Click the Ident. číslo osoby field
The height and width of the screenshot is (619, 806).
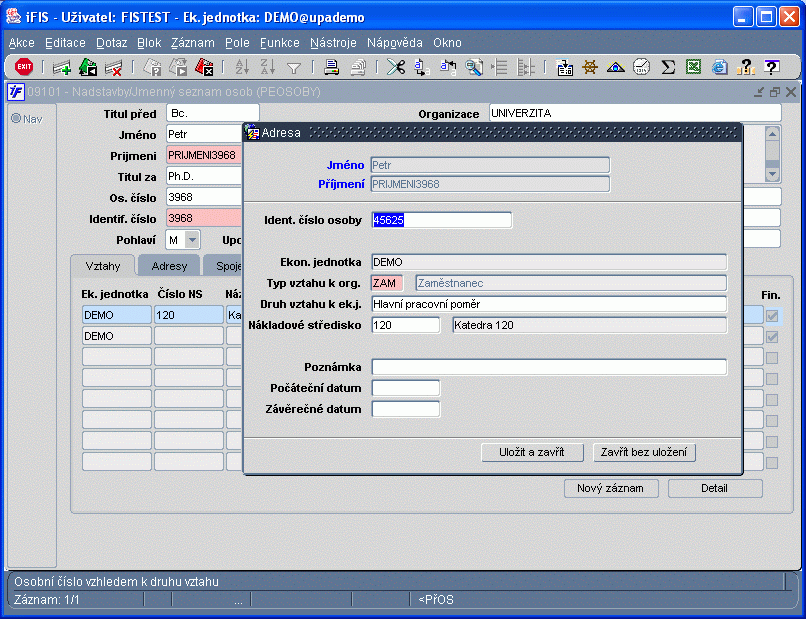[x=442, y=220]
